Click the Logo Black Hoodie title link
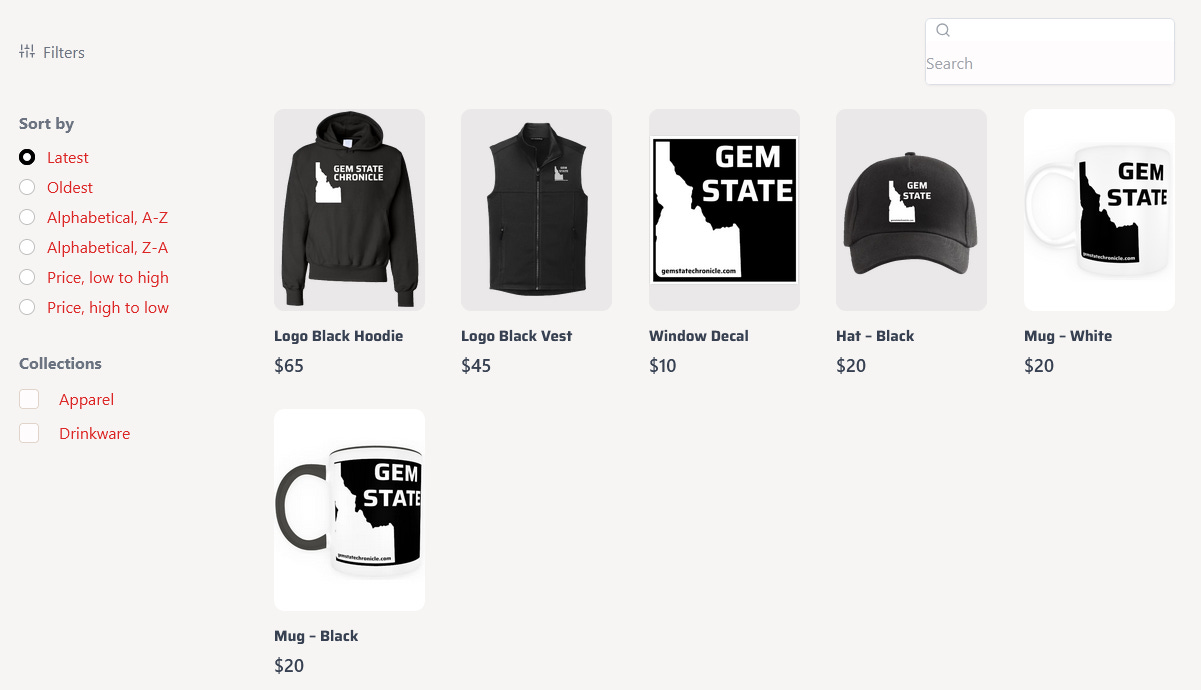1201x690 pixels. point(338,336)
